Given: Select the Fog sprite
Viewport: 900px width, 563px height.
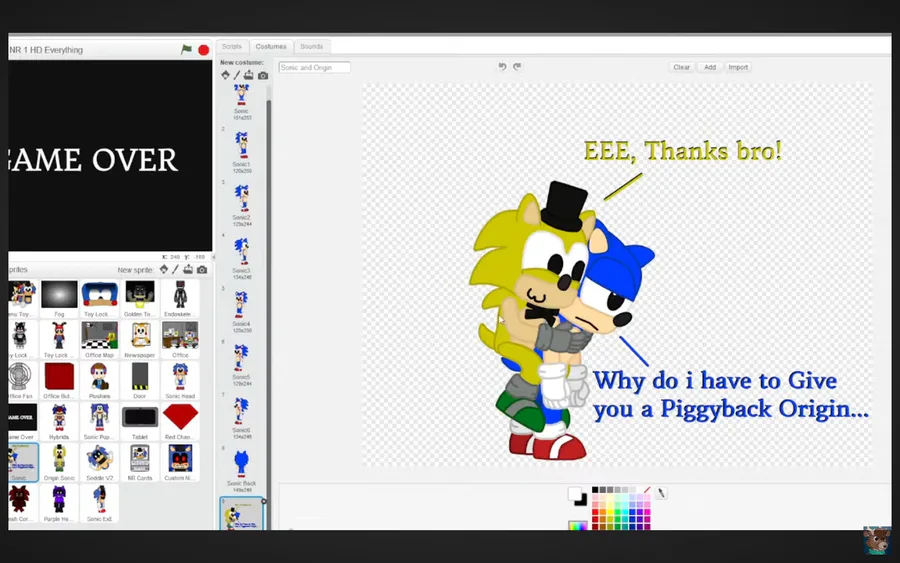Looking at the screenshot, I should (59, 298).
